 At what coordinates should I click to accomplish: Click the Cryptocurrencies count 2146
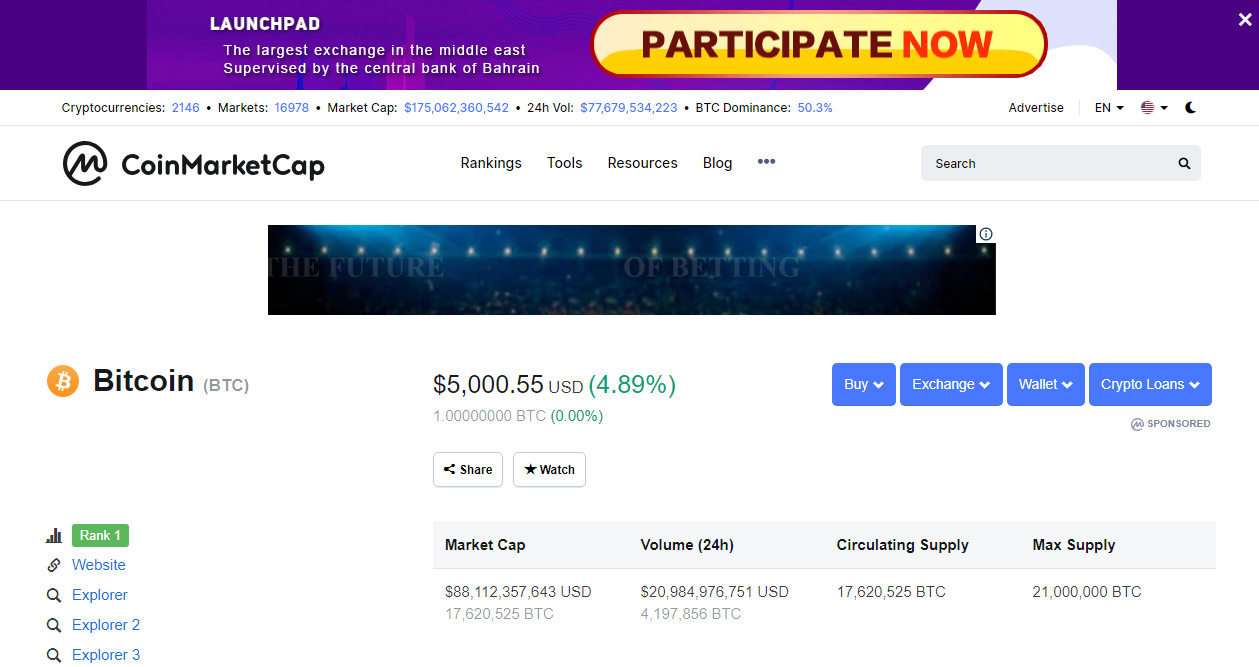pyautogui.click(x=186, y=108)
